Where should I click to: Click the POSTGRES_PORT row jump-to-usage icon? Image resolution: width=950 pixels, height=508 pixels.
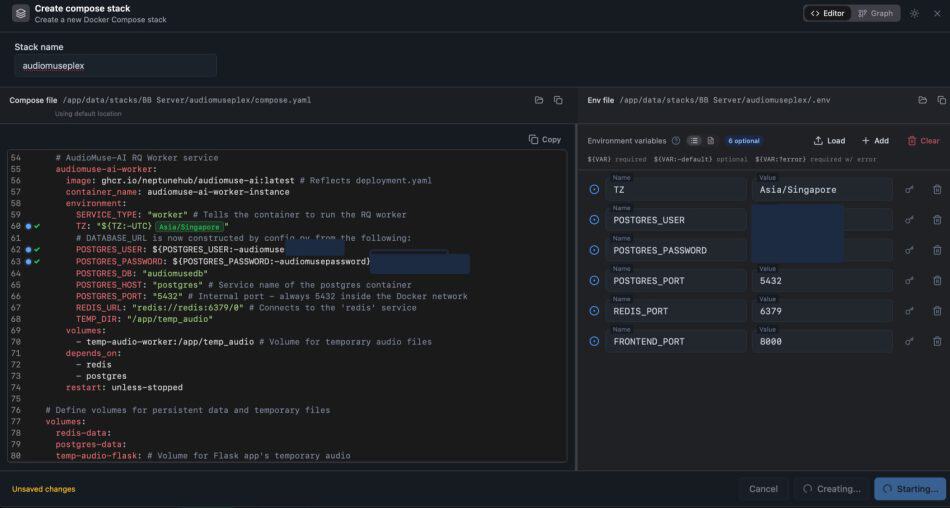[x=594, y=281]
